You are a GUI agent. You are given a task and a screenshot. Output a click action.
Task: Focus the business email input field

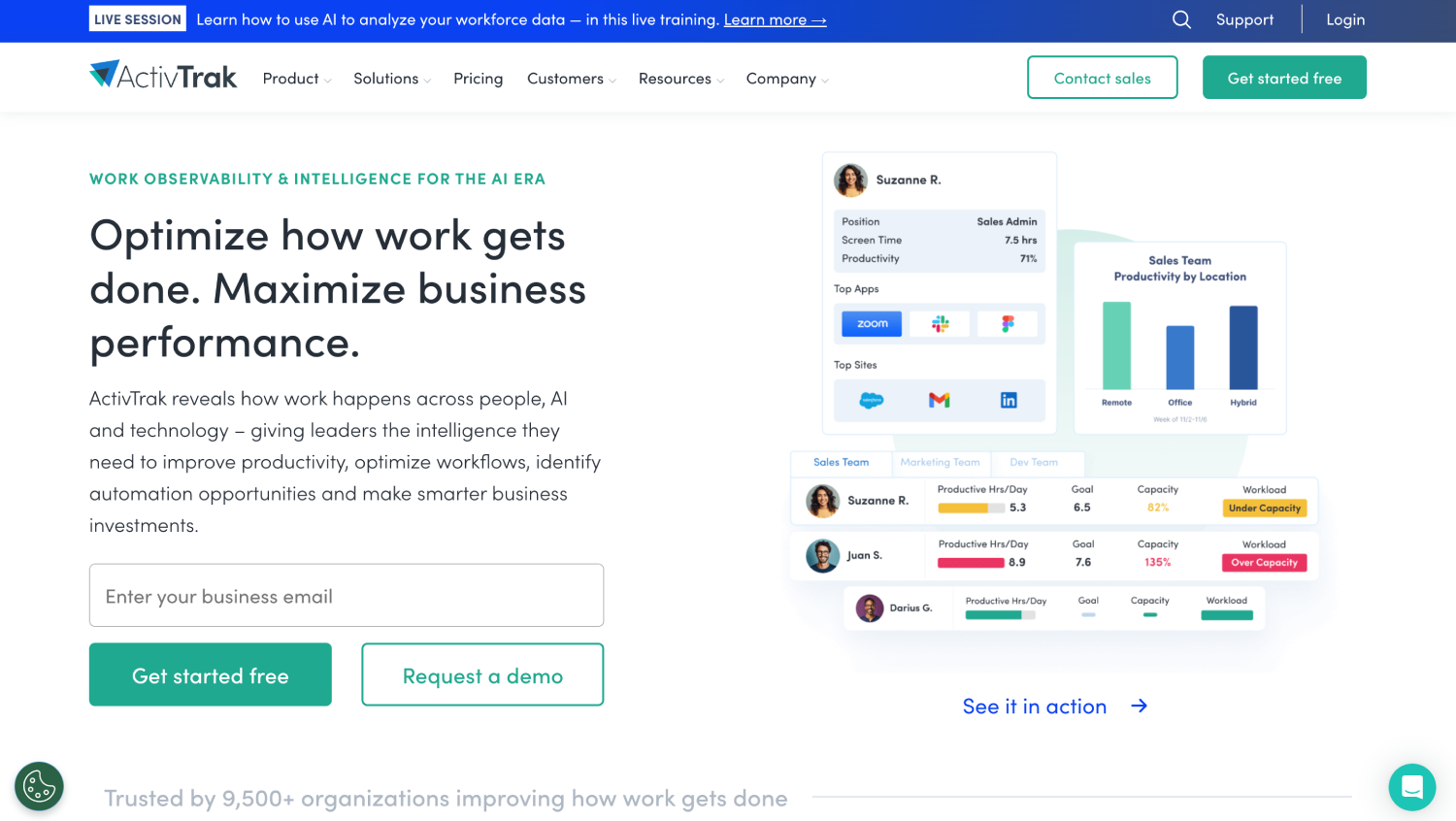347,596
